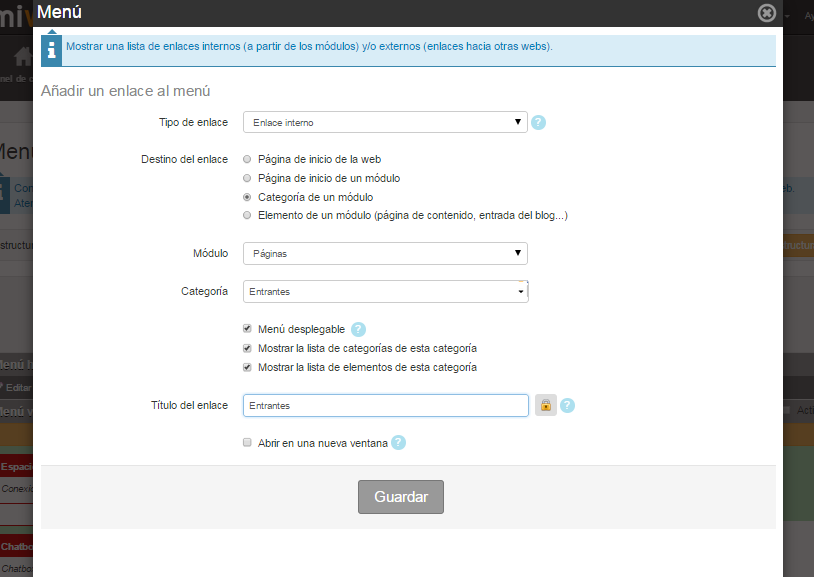The width and height of the screenshot is (814, 577).
Task: Open help icon beside Menú desplegable
Action: click(358, 329)
